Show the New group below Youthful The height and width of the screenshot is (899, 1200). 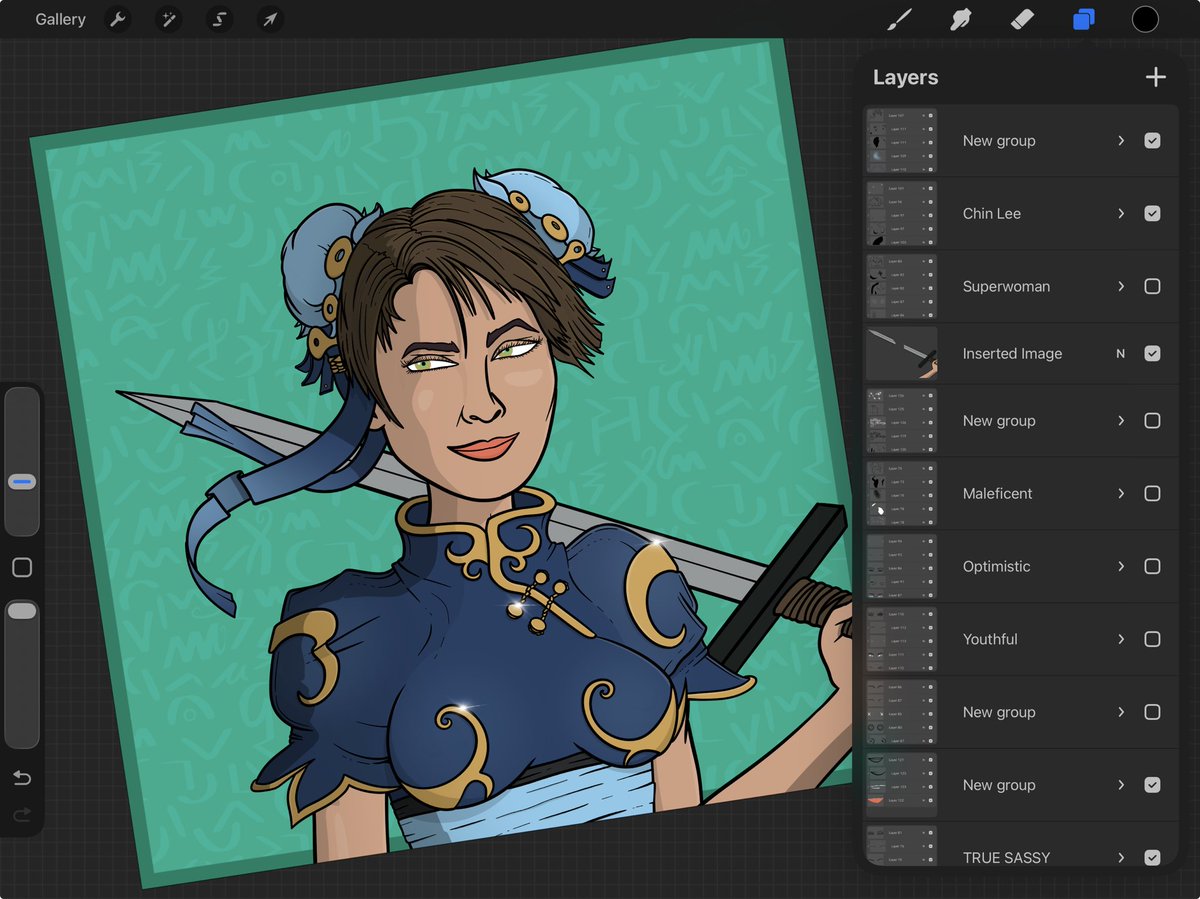click(x=1152, y=712)
